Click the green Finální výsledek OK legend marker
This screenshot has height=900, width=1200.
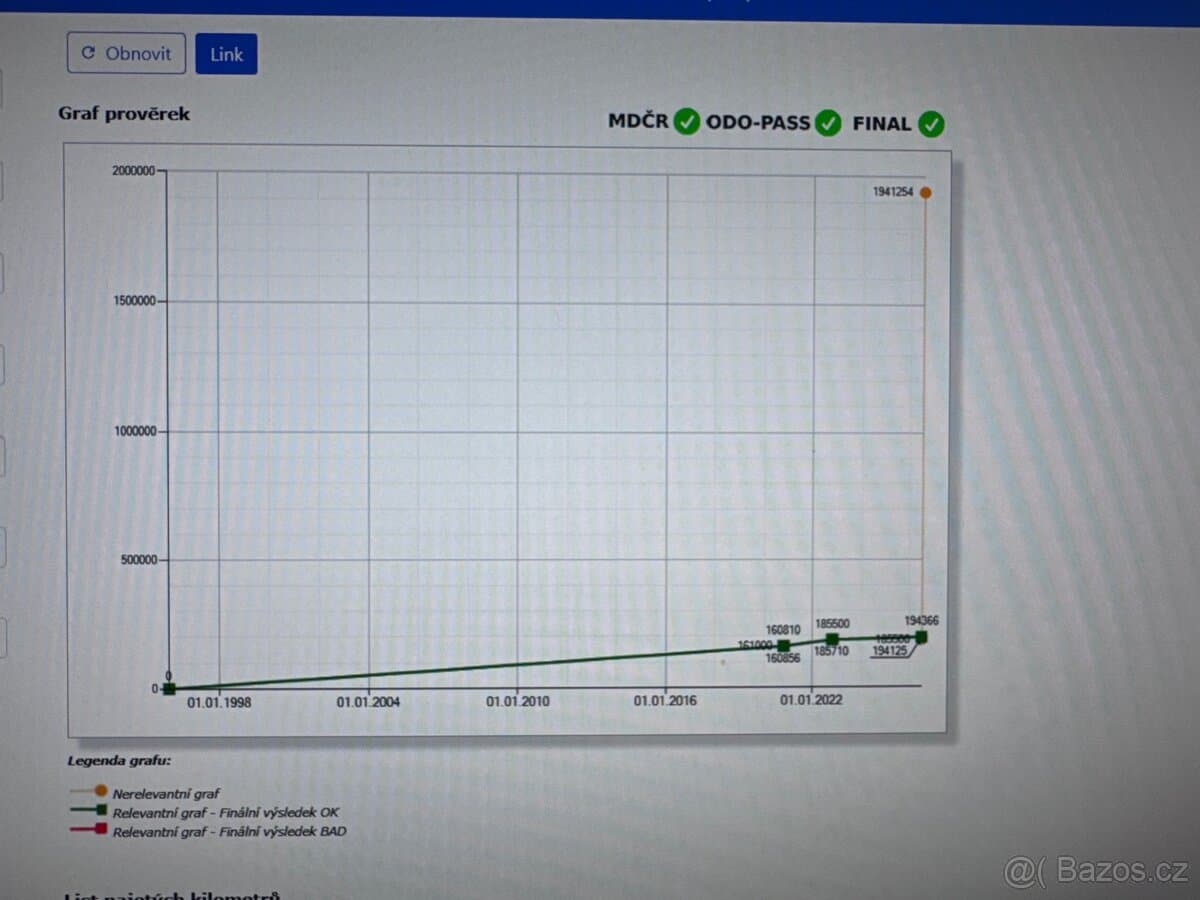click(99, 812)
